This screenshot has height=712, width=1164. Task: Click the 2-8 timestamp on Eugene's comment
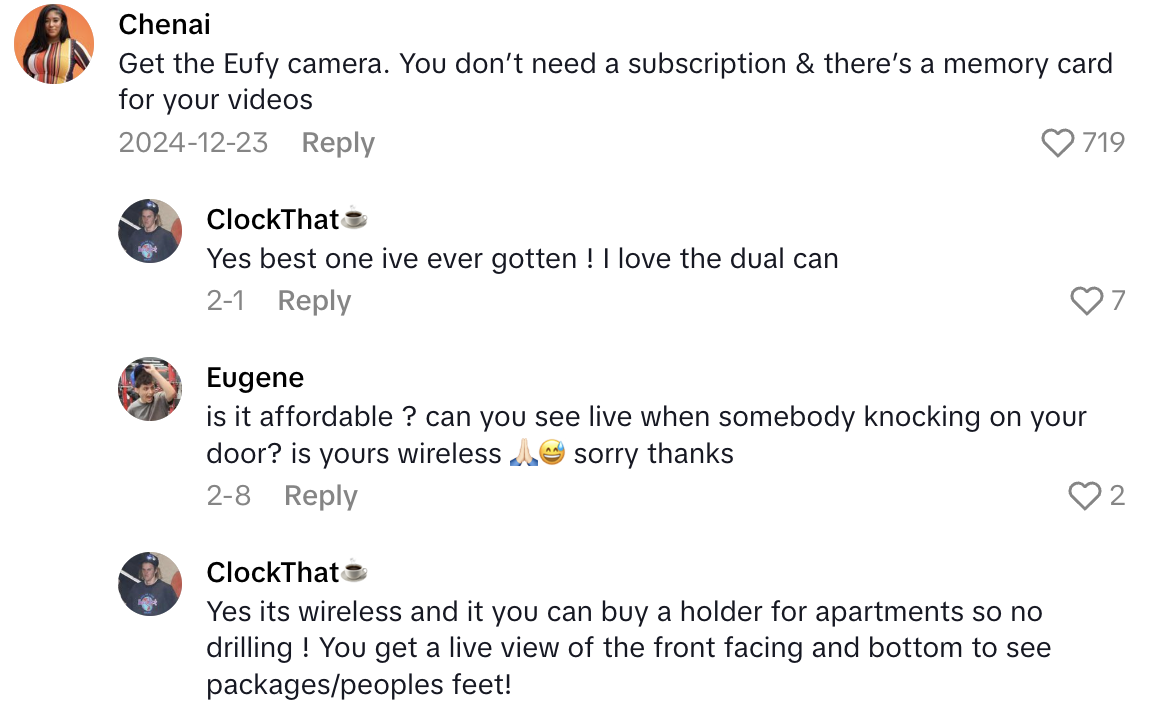[229, 496]
